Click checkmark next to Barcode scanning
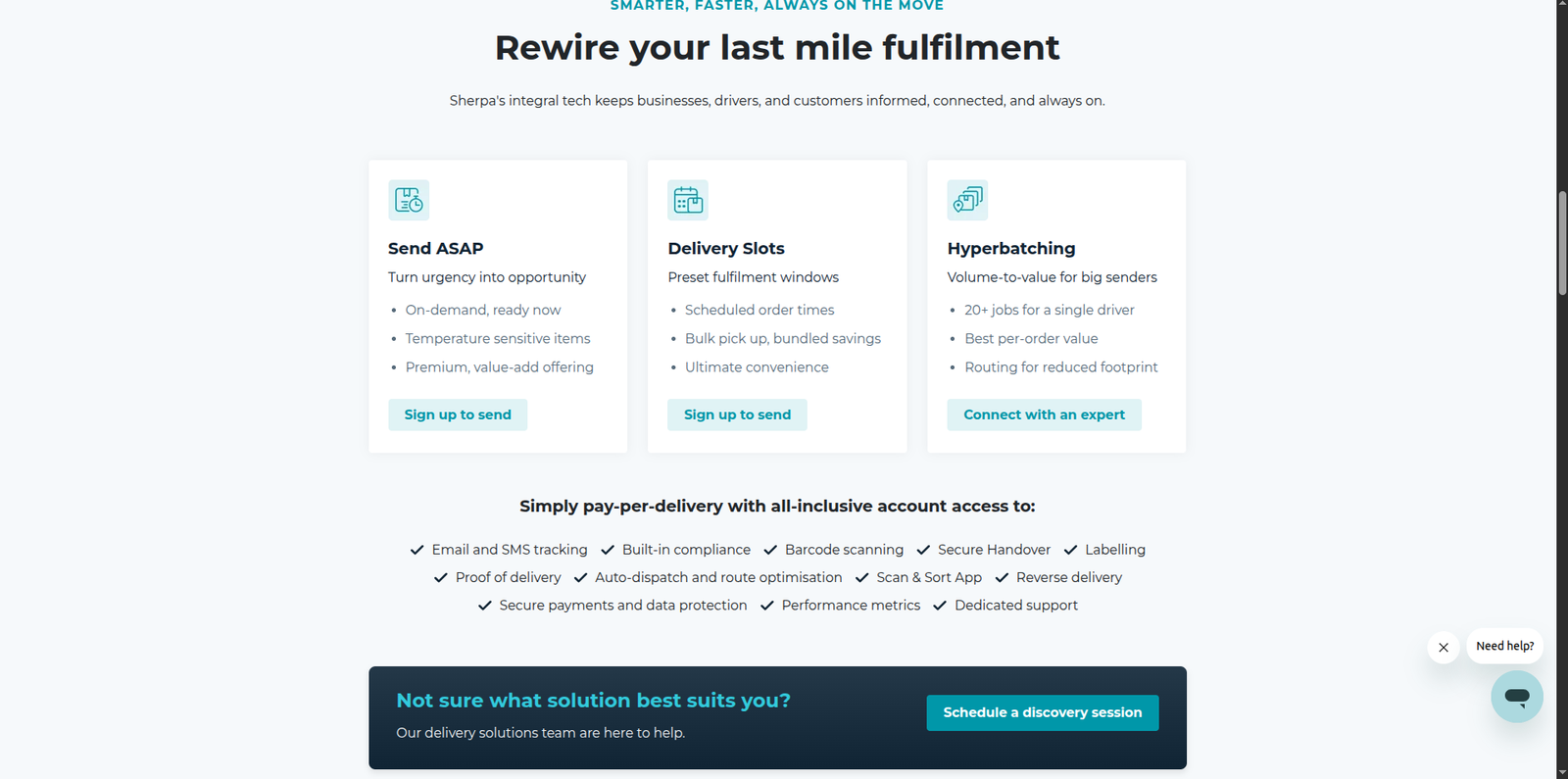The image size is (1568, 779). 770,550
